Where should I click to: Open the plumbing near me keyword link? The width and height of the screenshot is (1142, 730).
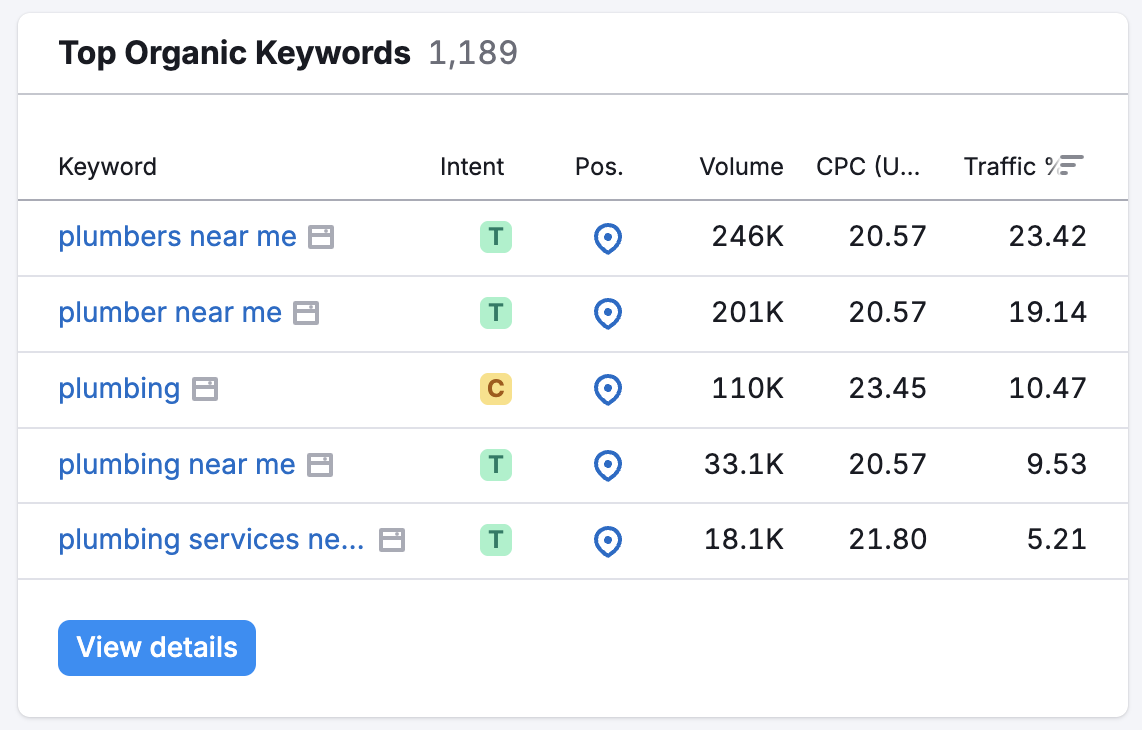177,465
